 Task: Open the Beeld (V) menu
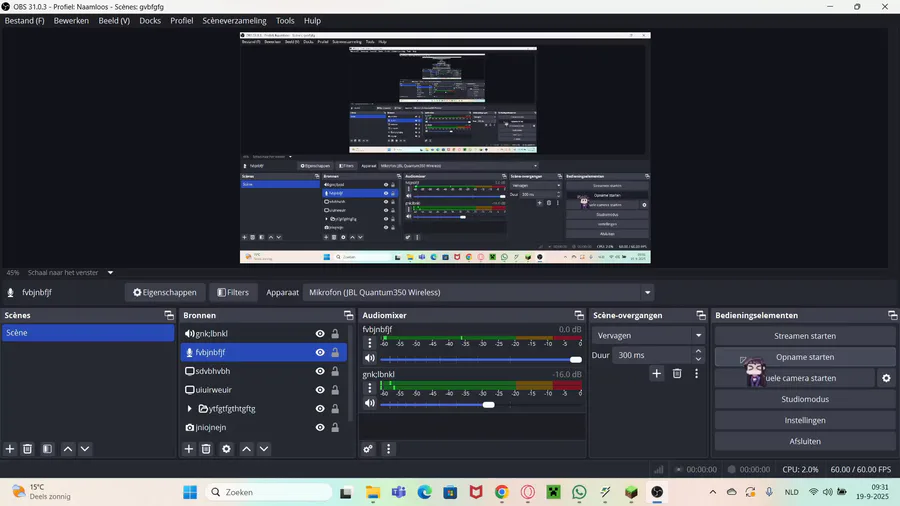click(114, 21)
